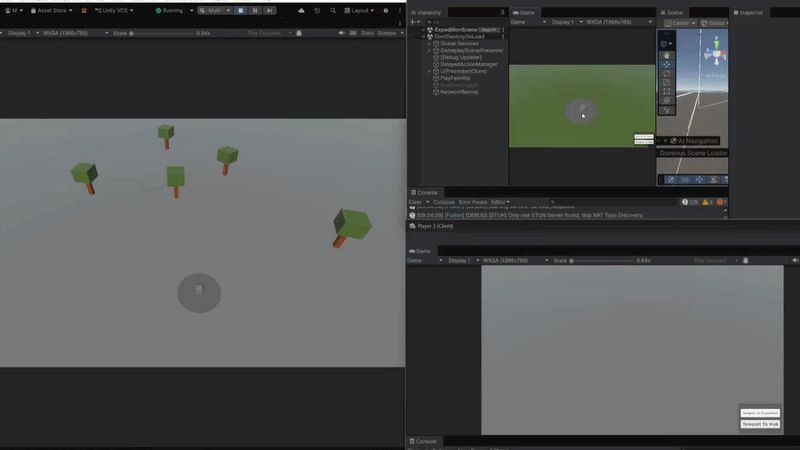Click the search magnifier in top toolbar
800x450 pixels.
(x=333, y=10)
